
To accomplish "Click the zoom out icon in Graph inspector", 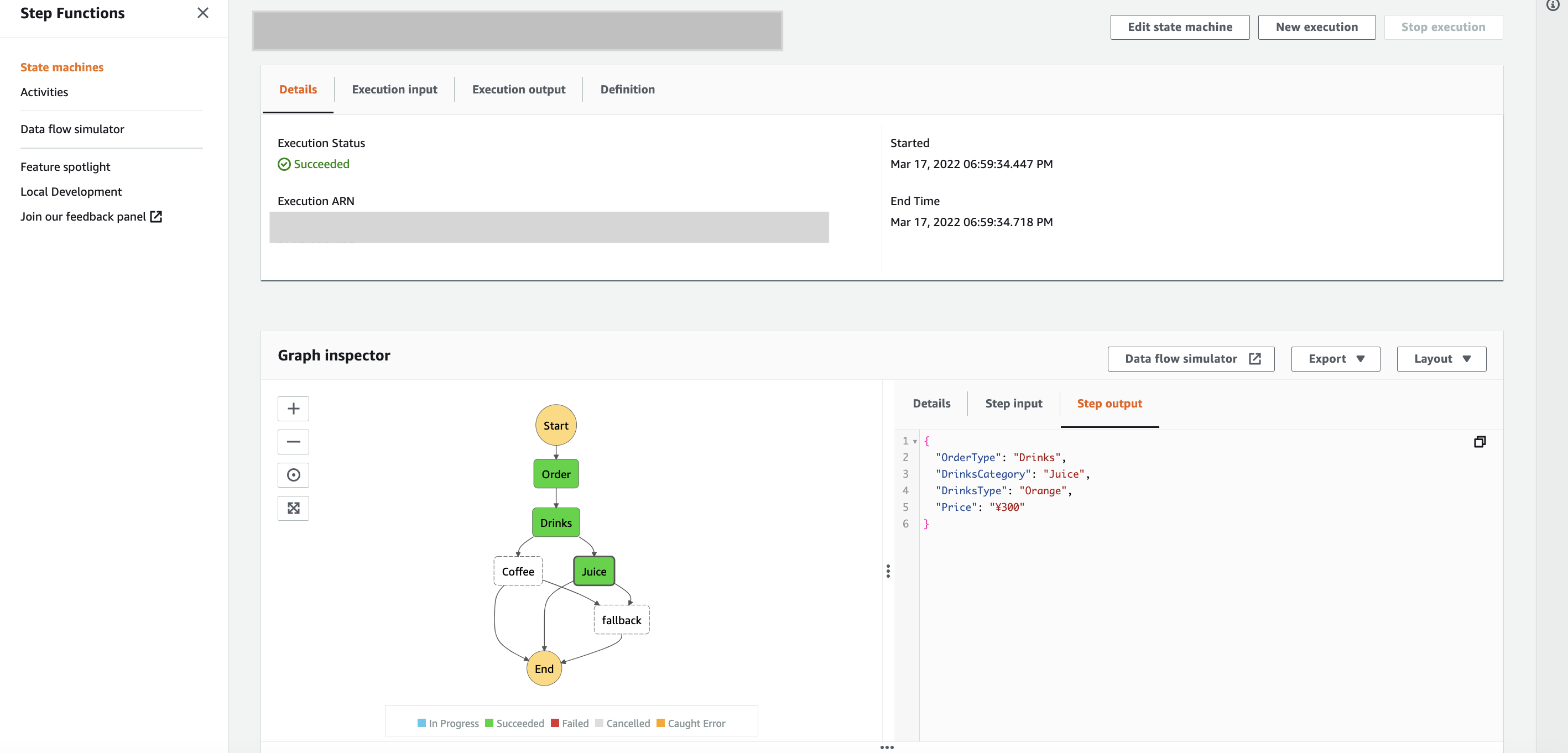I will coord(293,441).
